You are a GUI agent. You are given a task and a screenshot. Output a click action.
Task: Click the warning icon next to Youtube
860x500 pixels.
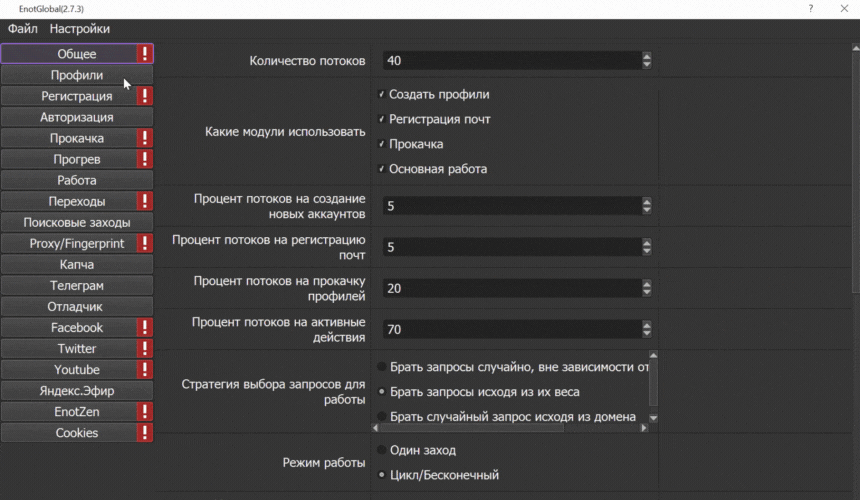pyautogui.click(x=145, y=370)
